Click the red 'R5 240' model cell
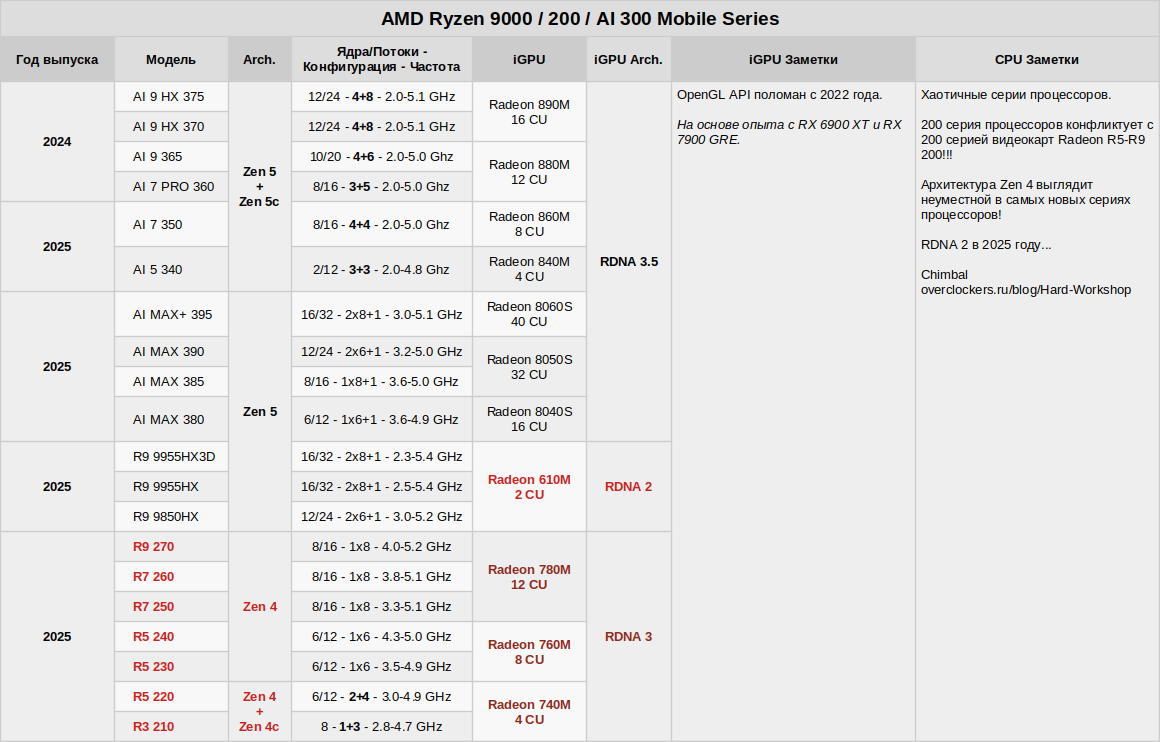Viewport: 1160px width, 742px height. point(171,636)
